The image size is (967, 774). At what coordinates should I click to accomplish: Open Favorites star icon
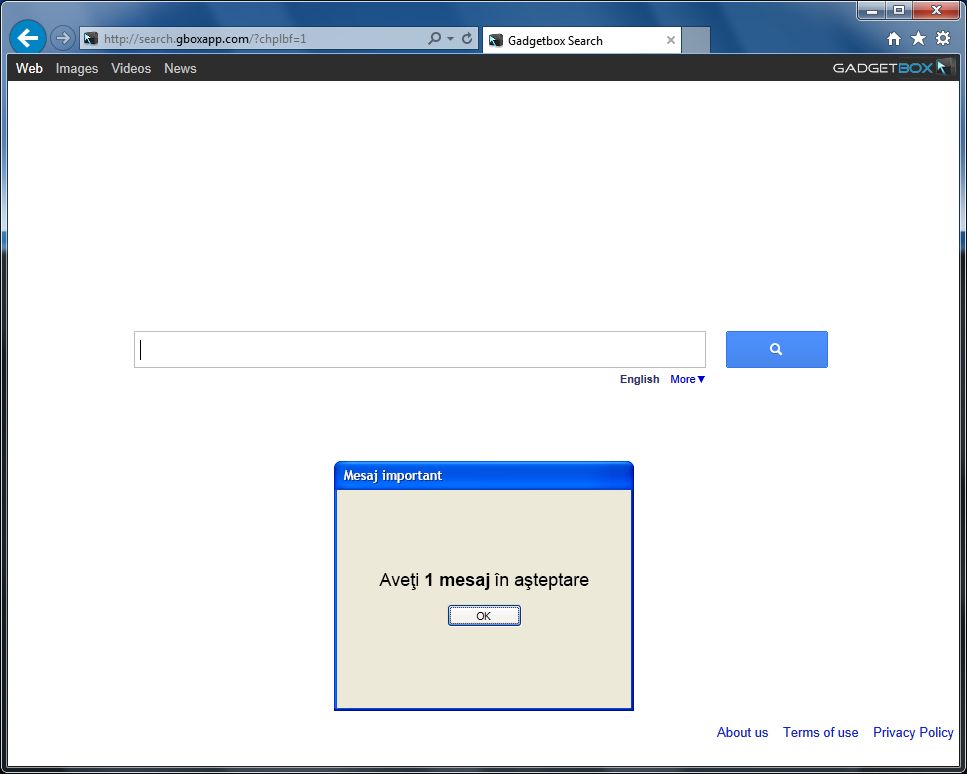point(918,39)
